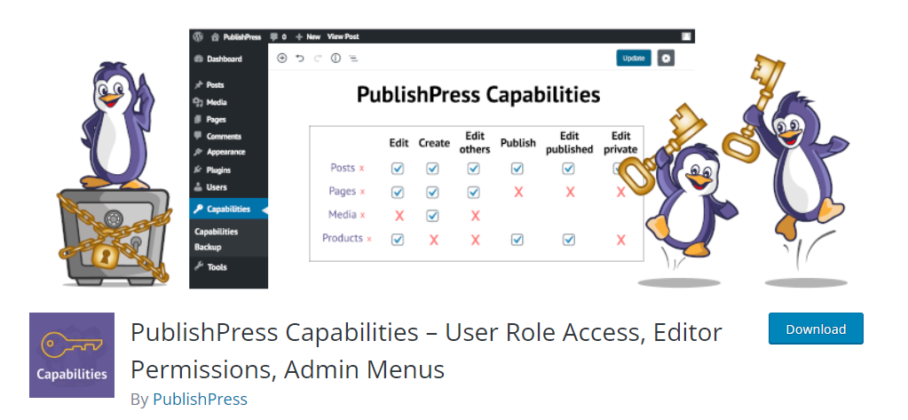Click the undo arrow icon
The width and height of the screenshot is (908, 420).
click(300, 58)
